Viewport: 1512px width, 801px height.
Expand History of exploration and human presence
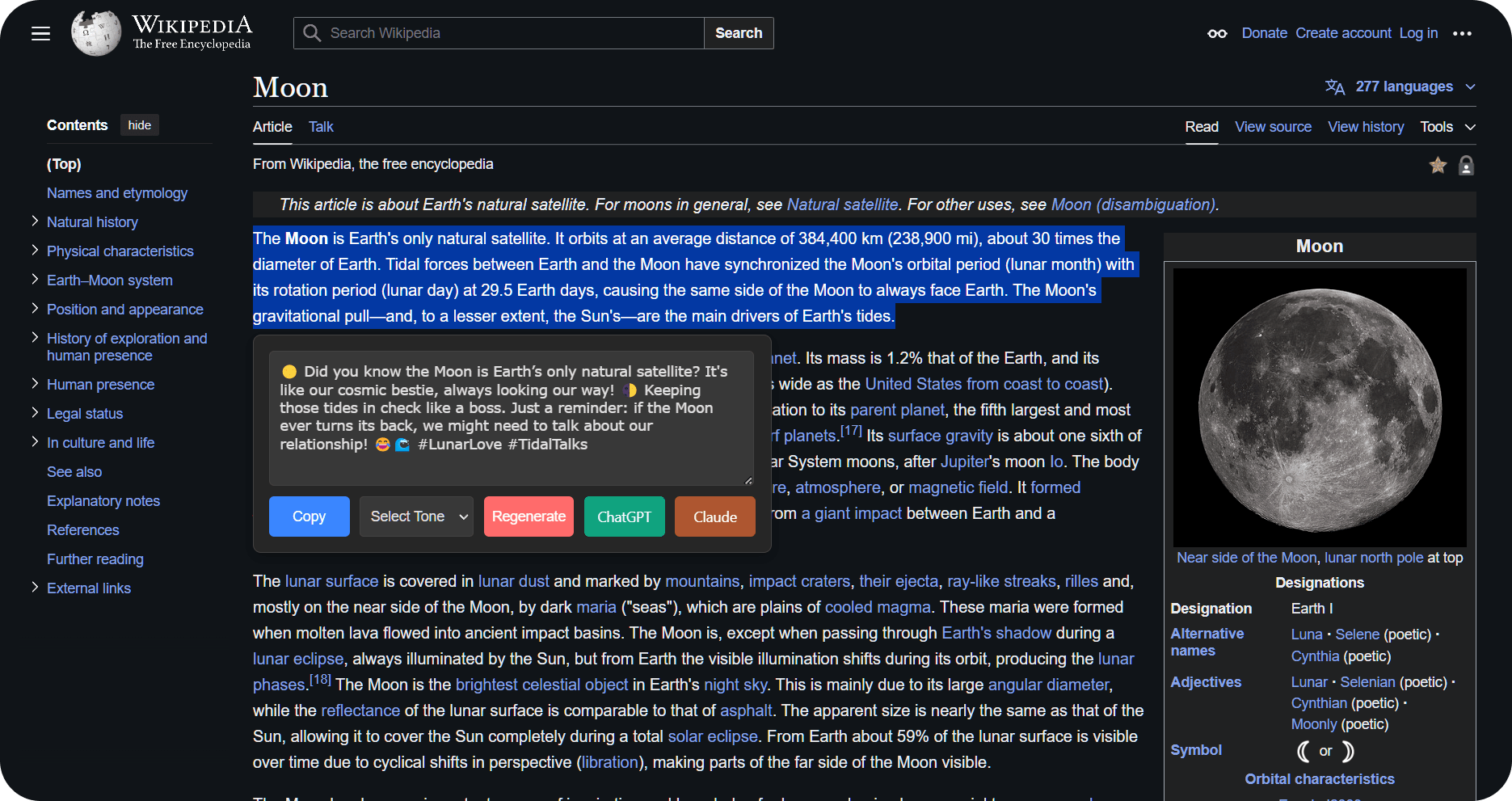point(35,337)
